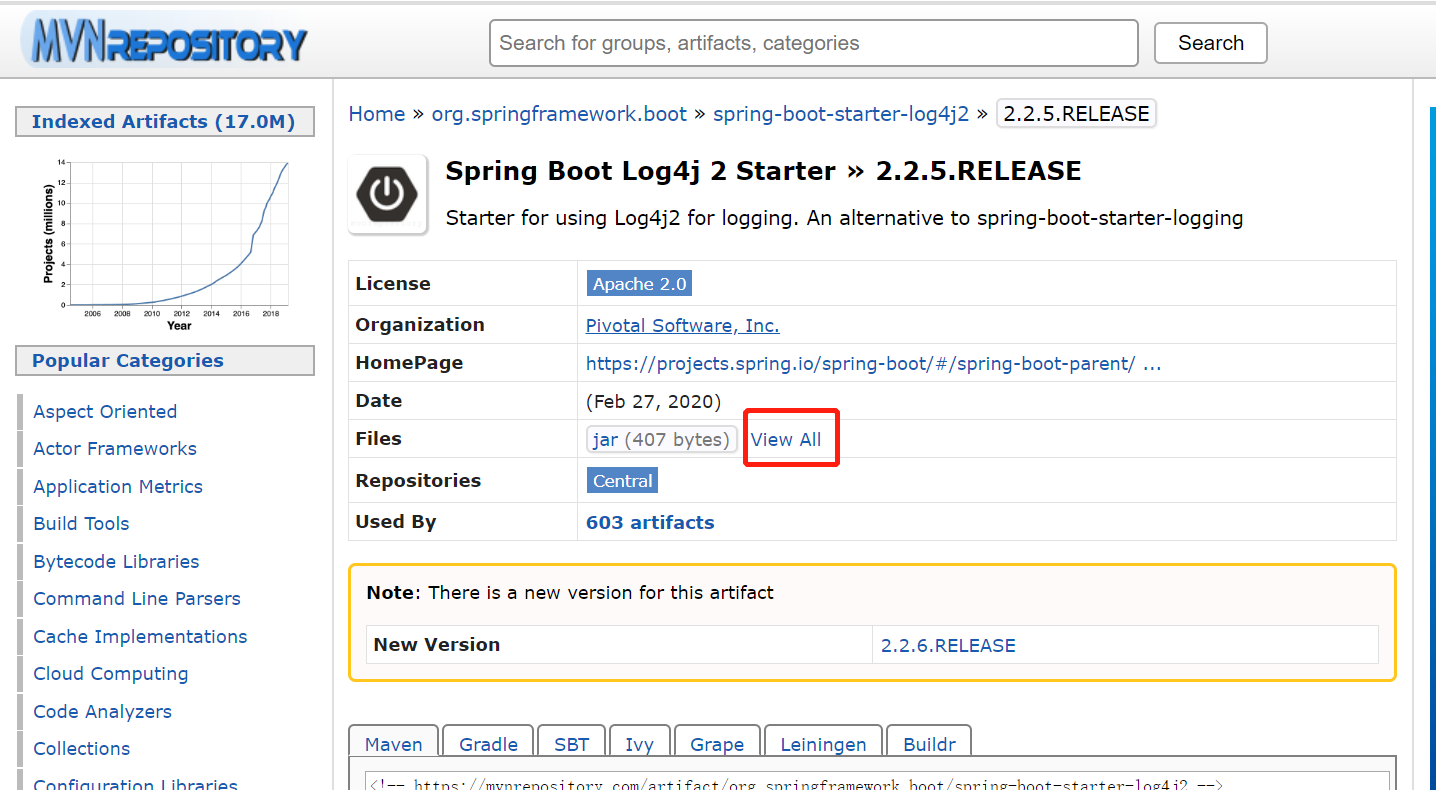The height and width of the screenshot is (790, 1436).
Task: Click the Starter for using Log4j2 description
Action: pyautogui.click(x=844, y=218)
